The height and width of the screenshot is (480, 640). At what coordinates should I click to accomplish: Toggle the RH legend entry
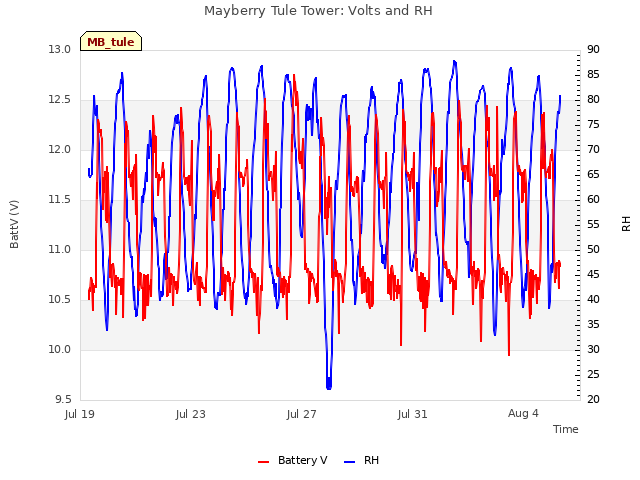[362, 460]
